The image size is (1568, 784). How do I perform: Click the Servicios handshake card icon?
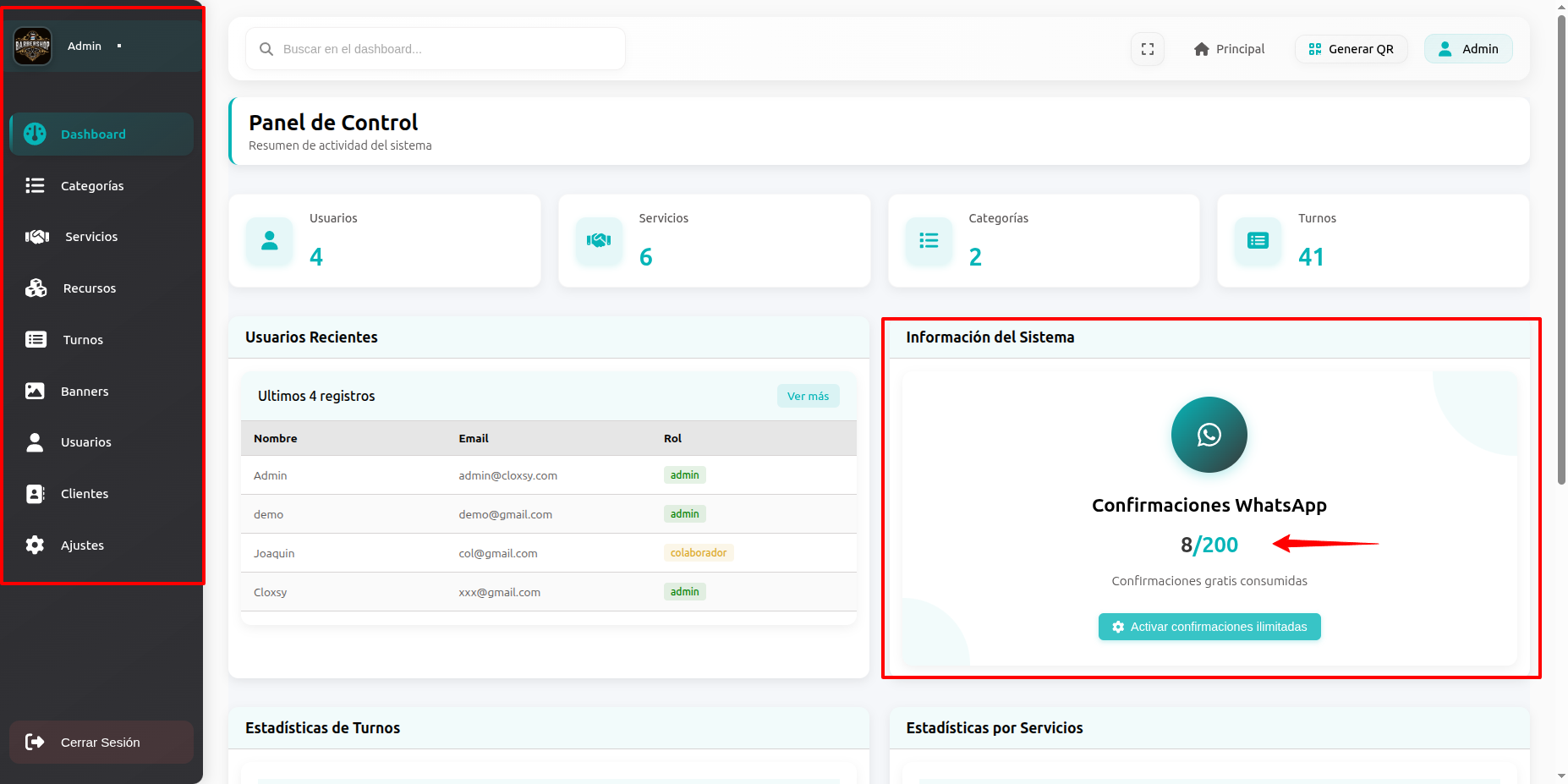(x=599, y=241)
